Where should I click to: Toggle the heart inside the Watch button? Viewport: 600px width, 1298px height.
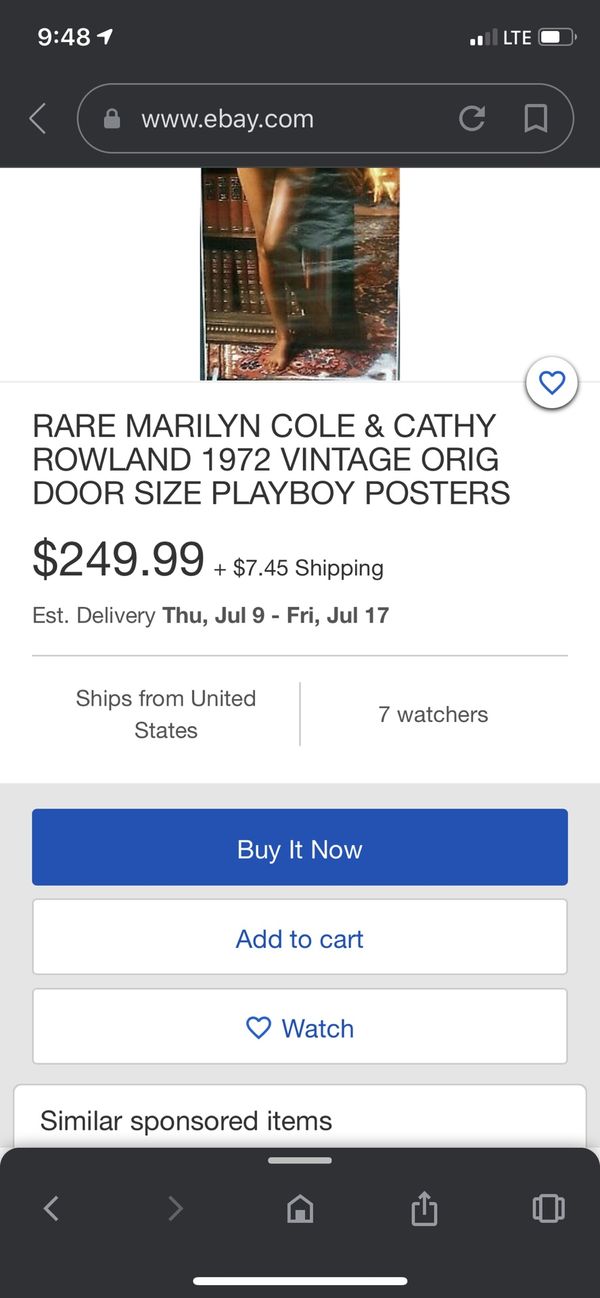point(258,1028)
